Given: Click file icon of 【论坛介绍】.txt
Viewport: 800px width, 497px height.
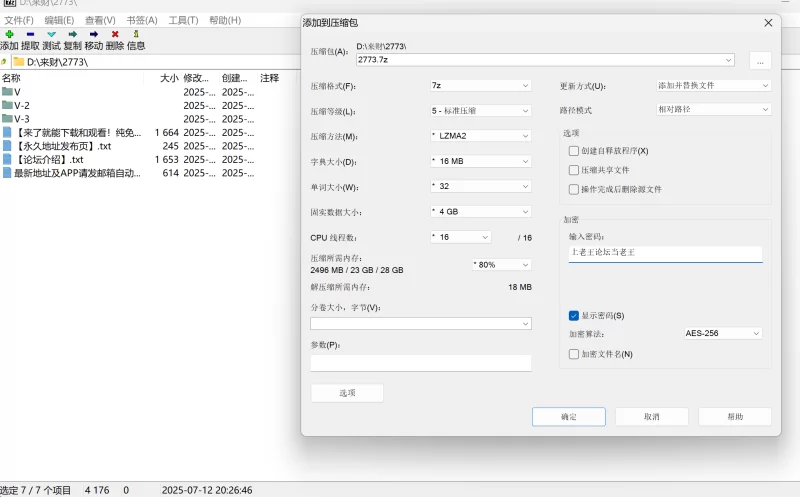Looking at the screenshot, I should (x=7, y=159).
